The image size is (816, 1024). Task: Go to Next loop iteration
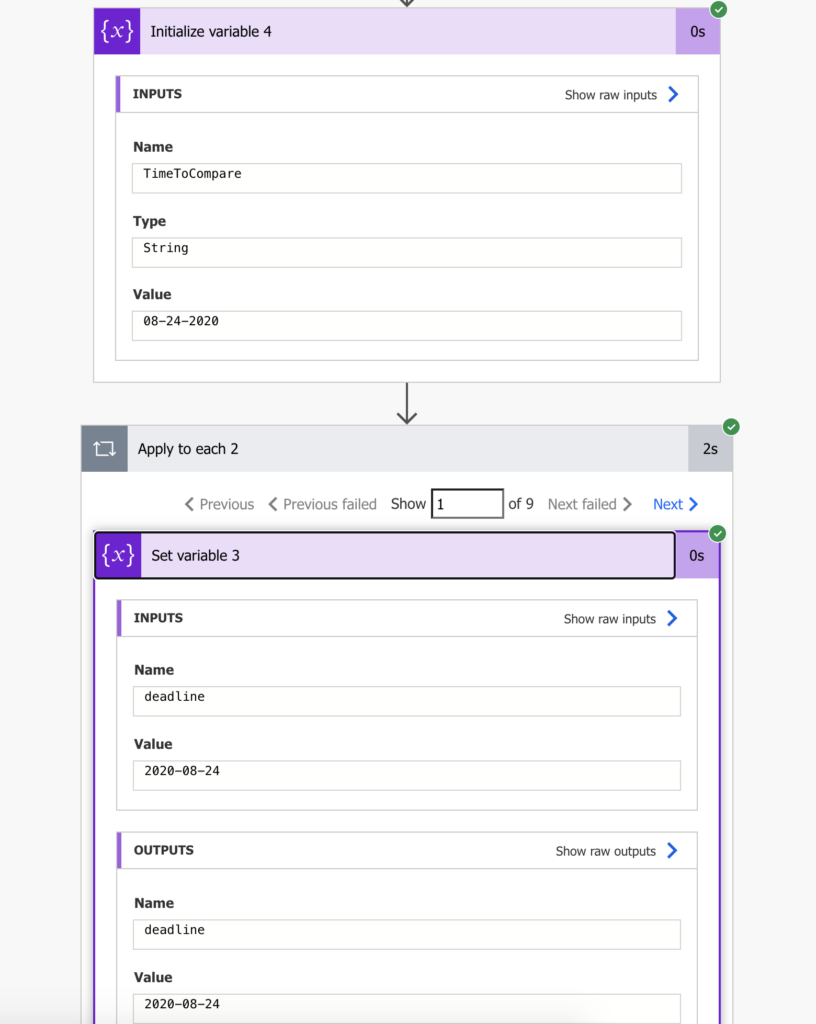[x=676, y=504]
